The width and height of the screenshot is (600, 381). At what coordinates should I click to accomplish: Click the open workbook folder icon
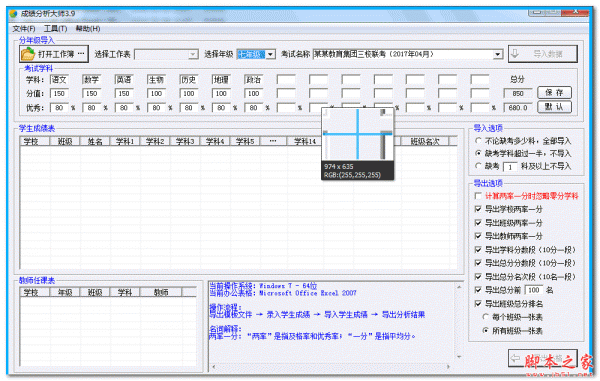(x=28, y=54)
